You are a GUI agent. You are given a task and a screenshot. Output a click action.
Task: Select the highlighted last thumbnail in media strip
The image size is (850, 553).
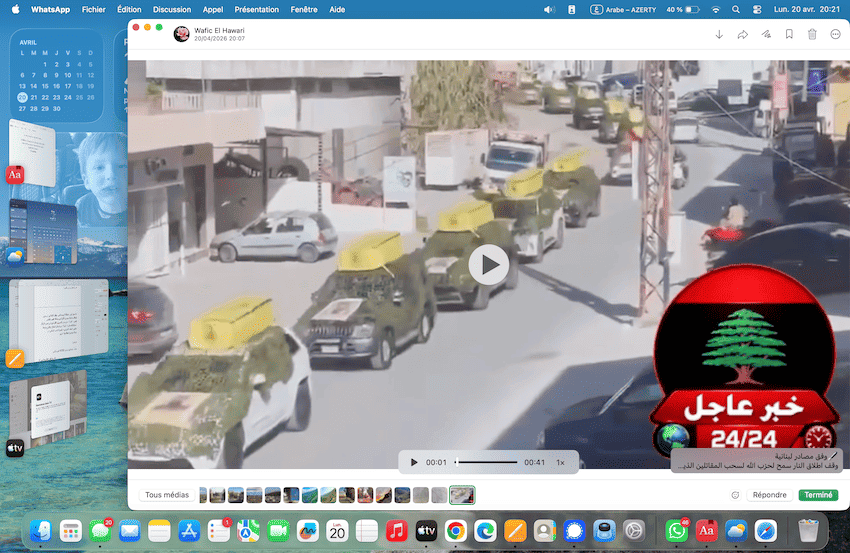coord(462,495)
